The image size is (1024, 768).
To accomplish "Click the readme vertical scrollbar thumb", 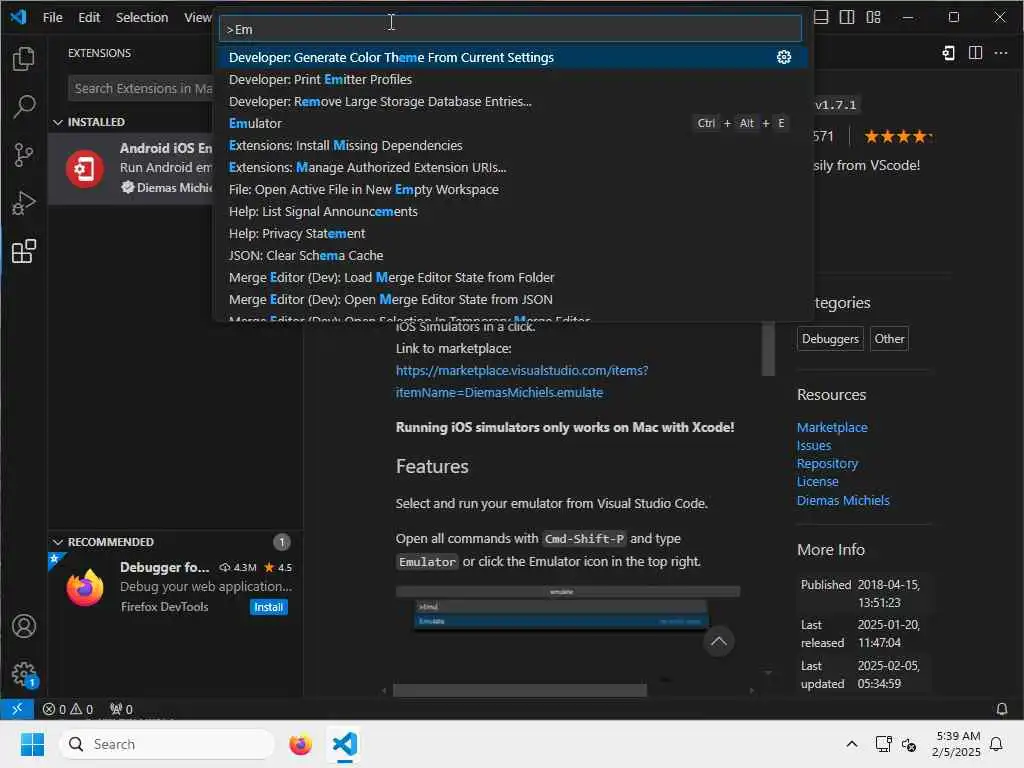I will coord(768,349).
